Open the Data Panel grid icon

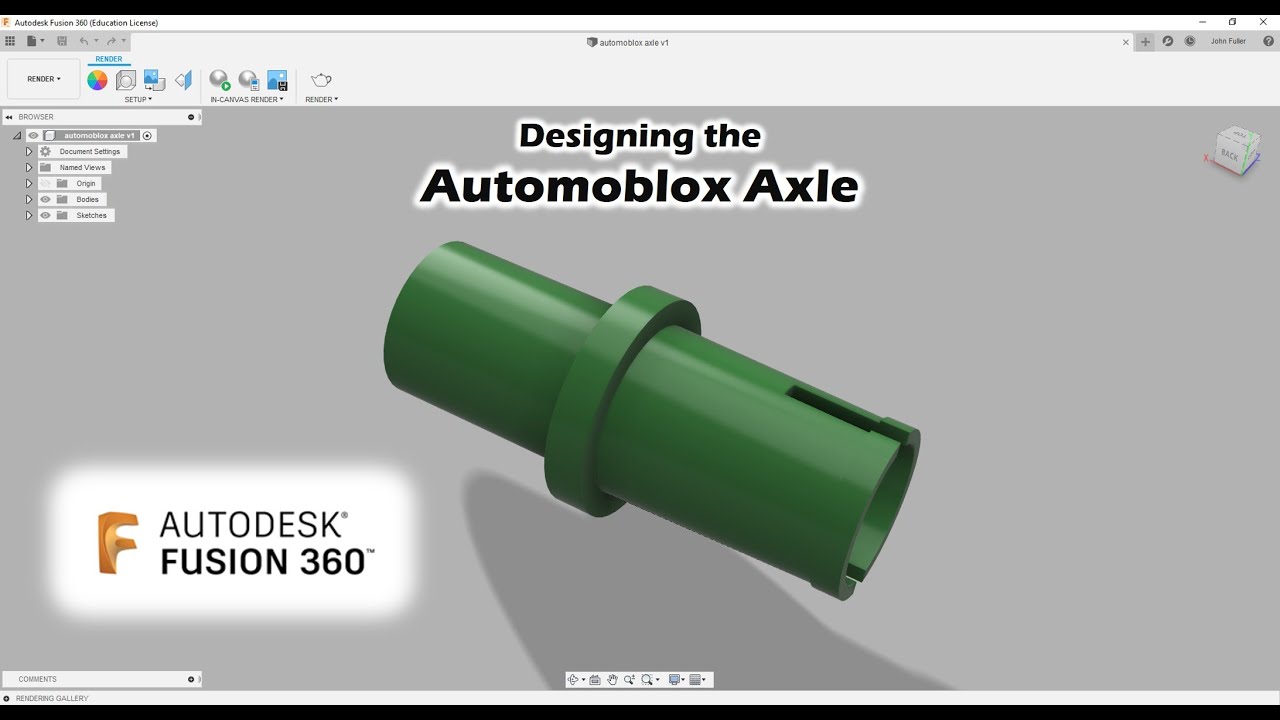click(x=10, y=41)
